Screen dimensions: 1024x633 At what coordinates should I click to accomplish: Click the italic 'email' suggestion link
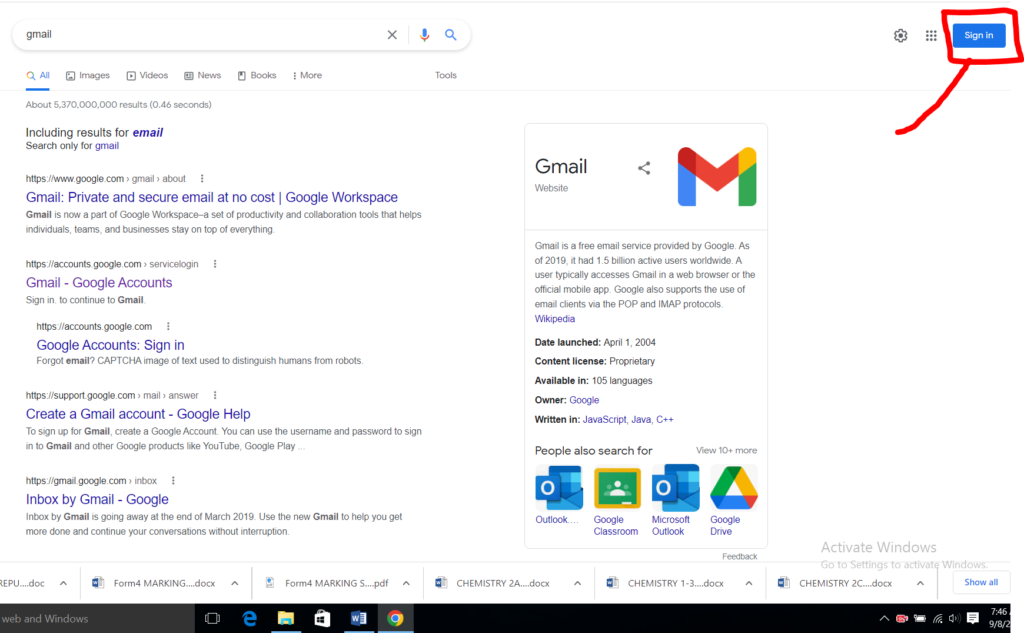148,133
